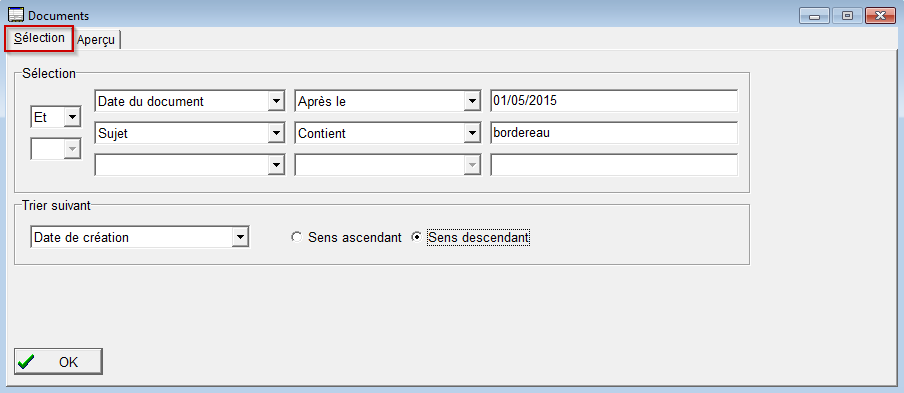
Task: Open the Sujet field dropdown
Action: pos(189,134)
